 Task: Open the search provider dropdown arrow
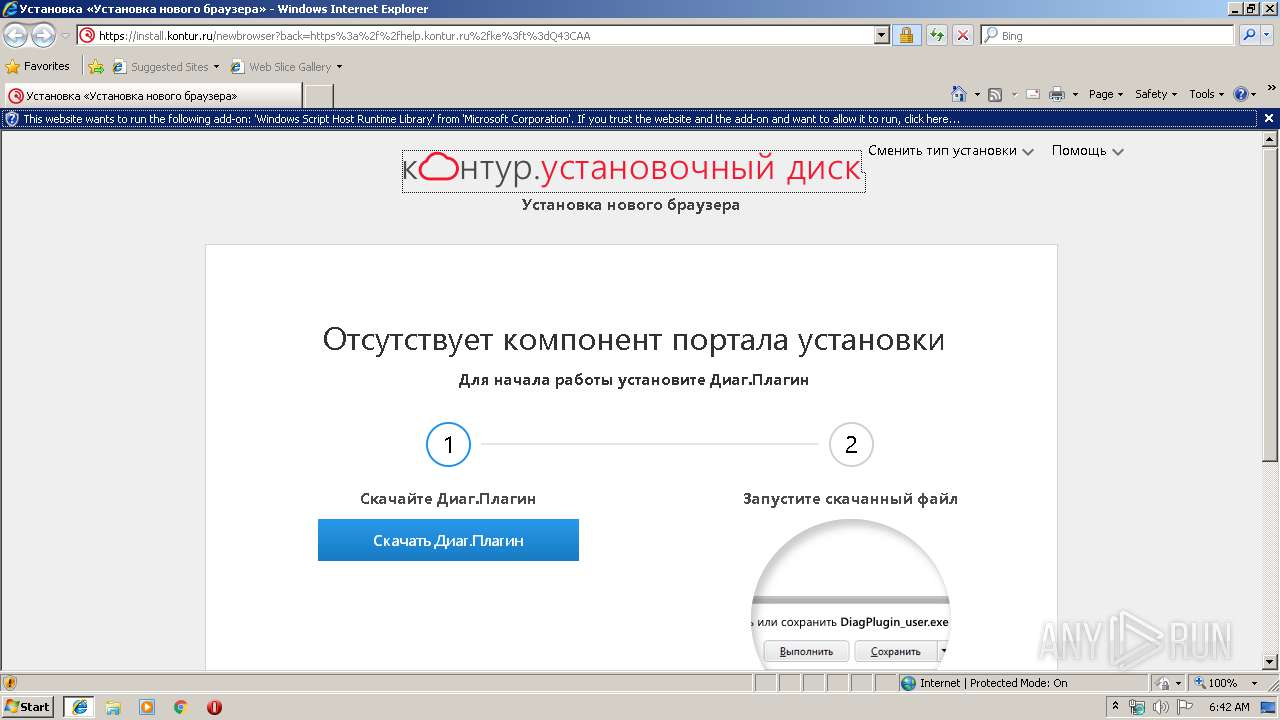(x=1268, y=35)
